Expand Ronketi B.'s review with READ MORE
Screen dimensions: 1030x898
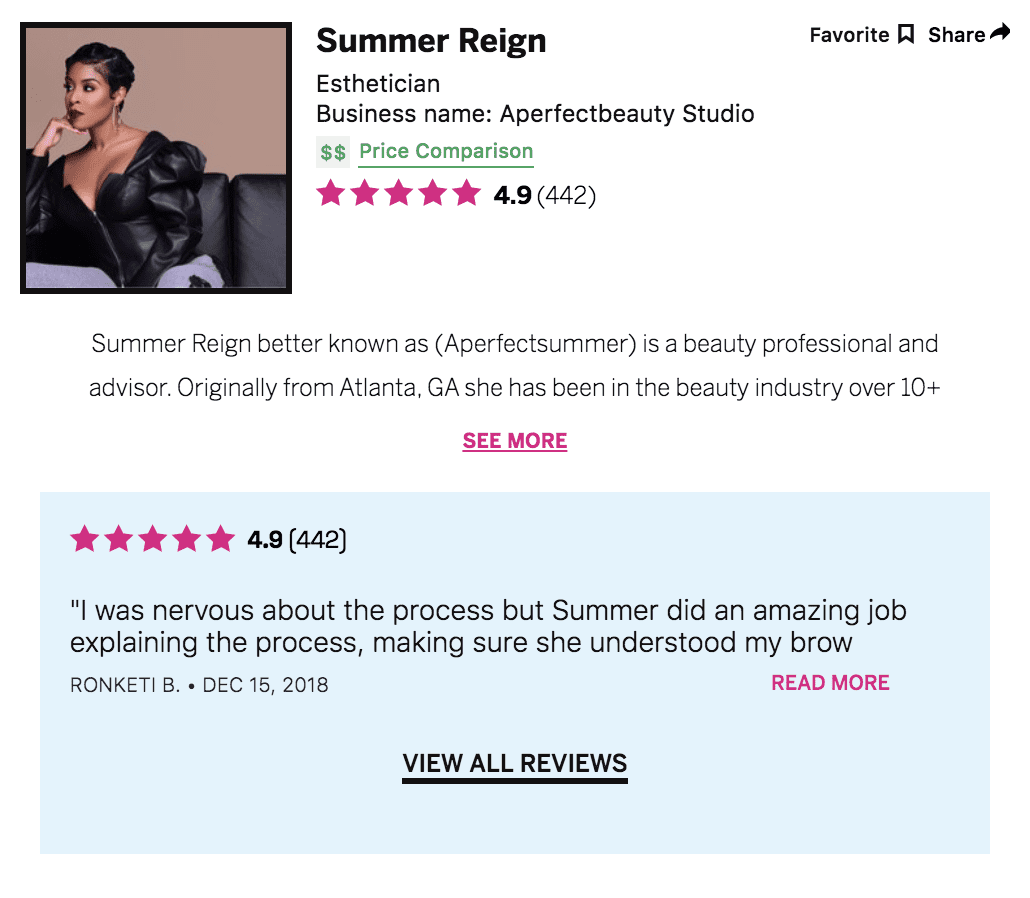[830, 683]
